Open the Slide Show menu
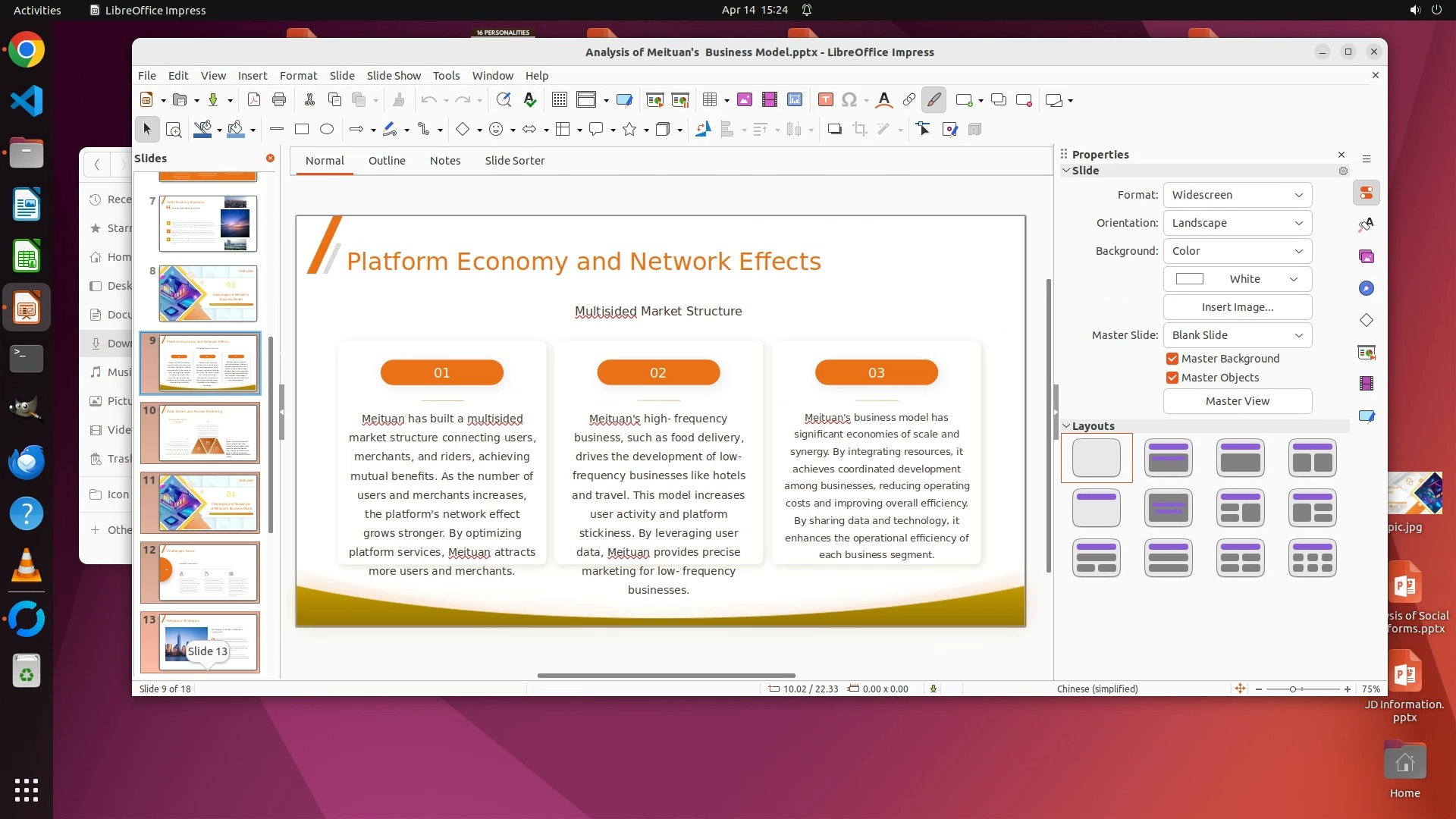The image size is (1456, 819). pyautogui.click(x=393, y=76)
